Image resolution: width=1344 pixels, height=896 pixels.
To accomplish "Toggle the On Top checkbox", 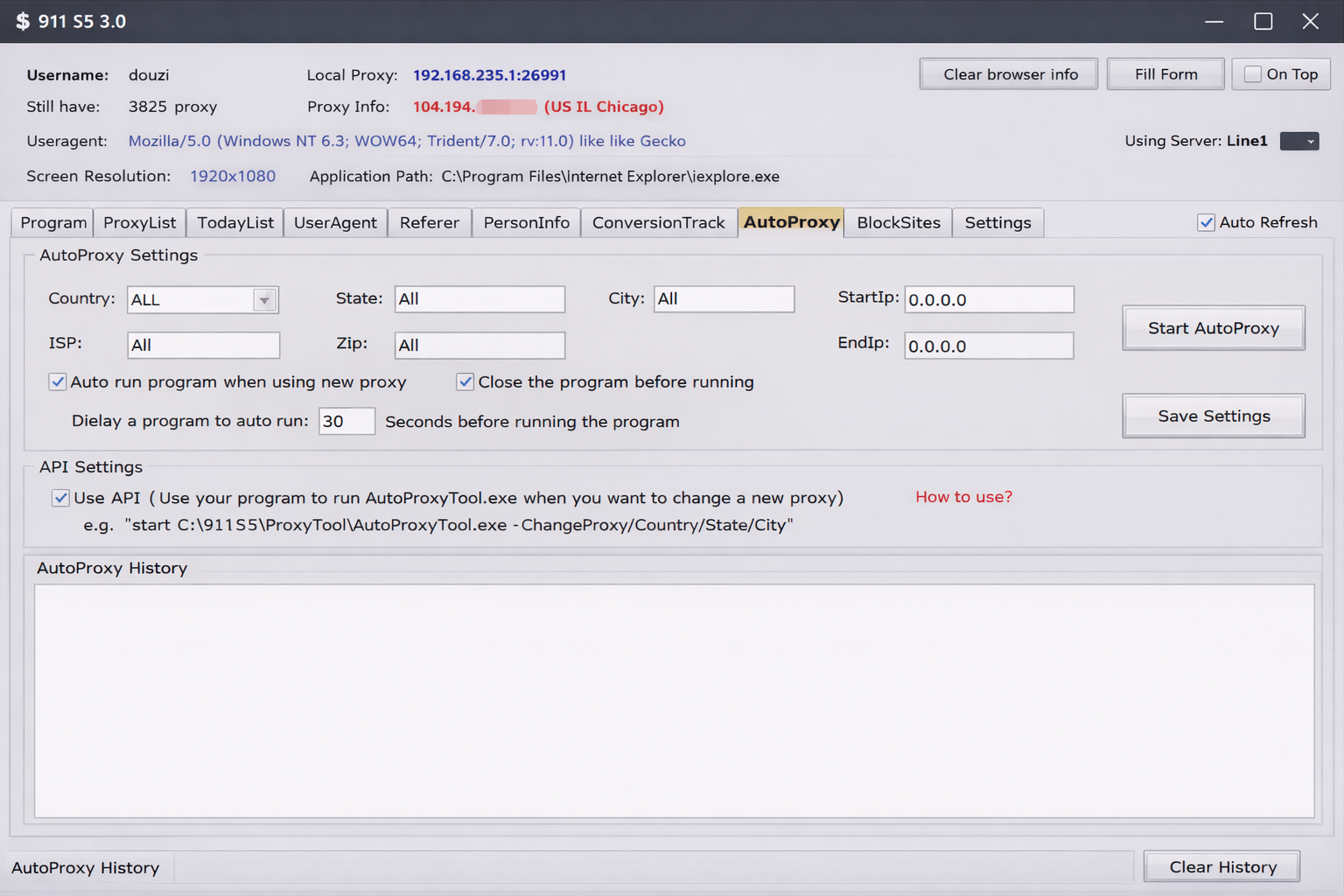I will click(1253, 74).
